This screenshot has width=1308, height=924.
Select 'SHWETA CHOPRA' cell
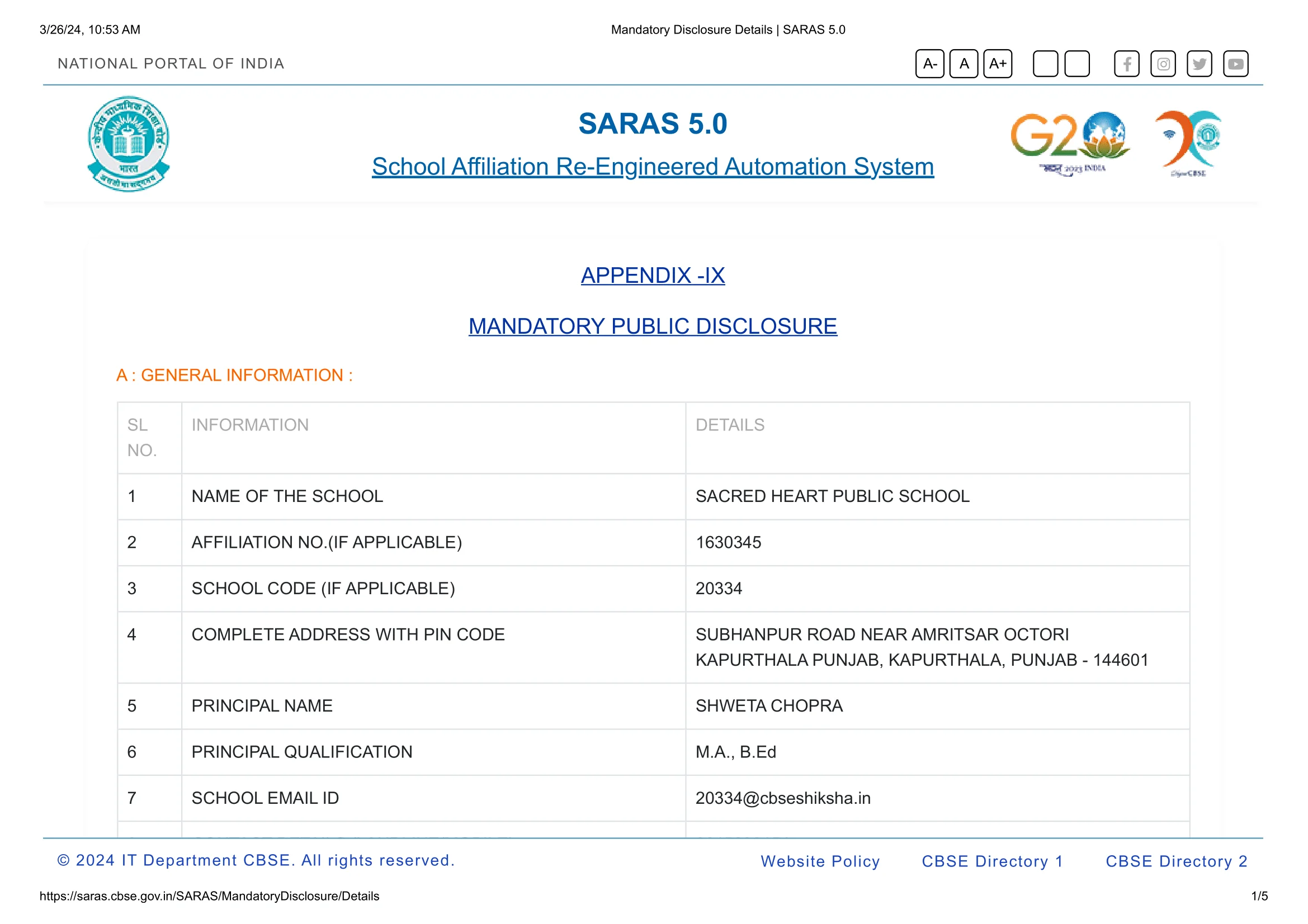(x=938, y=707)
